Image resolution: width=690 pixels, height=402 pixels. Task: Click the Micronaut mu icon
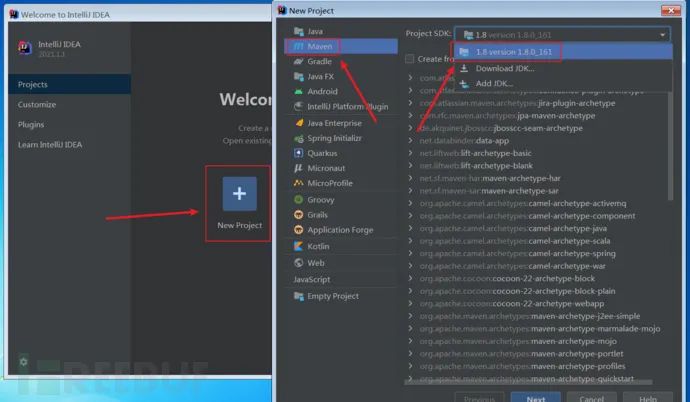tap(299, 168)
